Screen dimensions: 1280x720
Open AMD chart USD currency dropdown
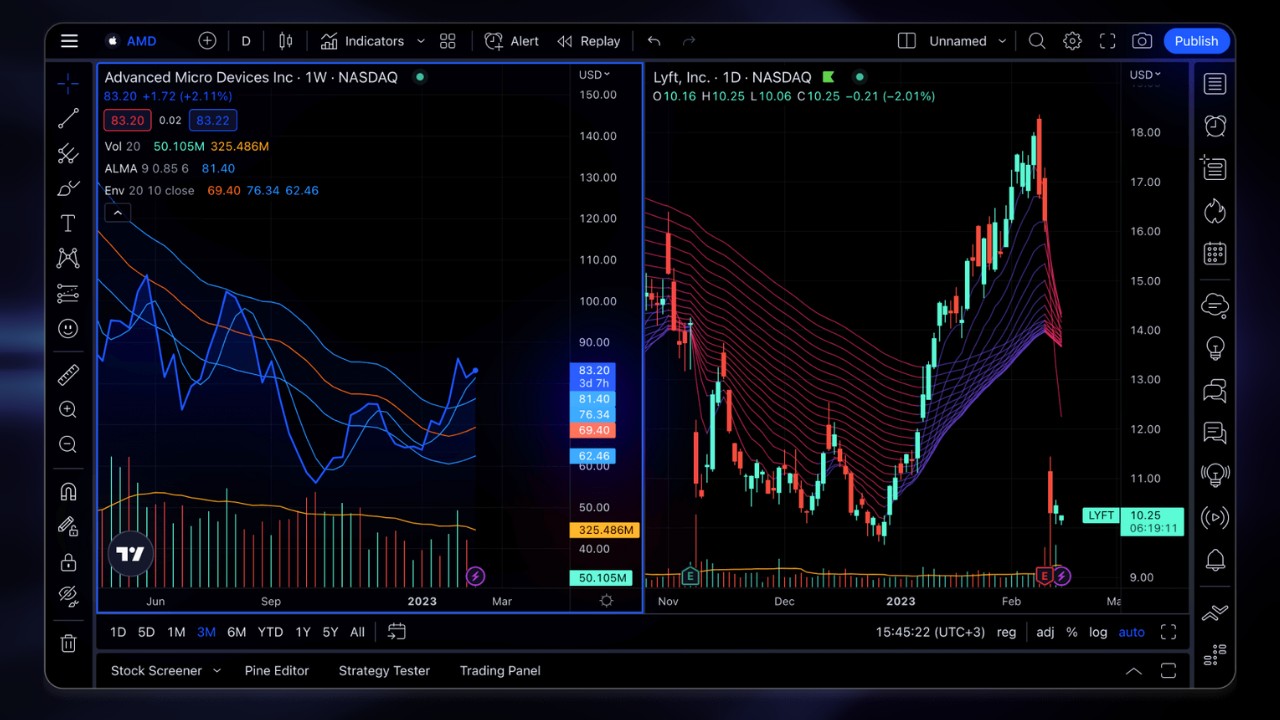[593, 75]
